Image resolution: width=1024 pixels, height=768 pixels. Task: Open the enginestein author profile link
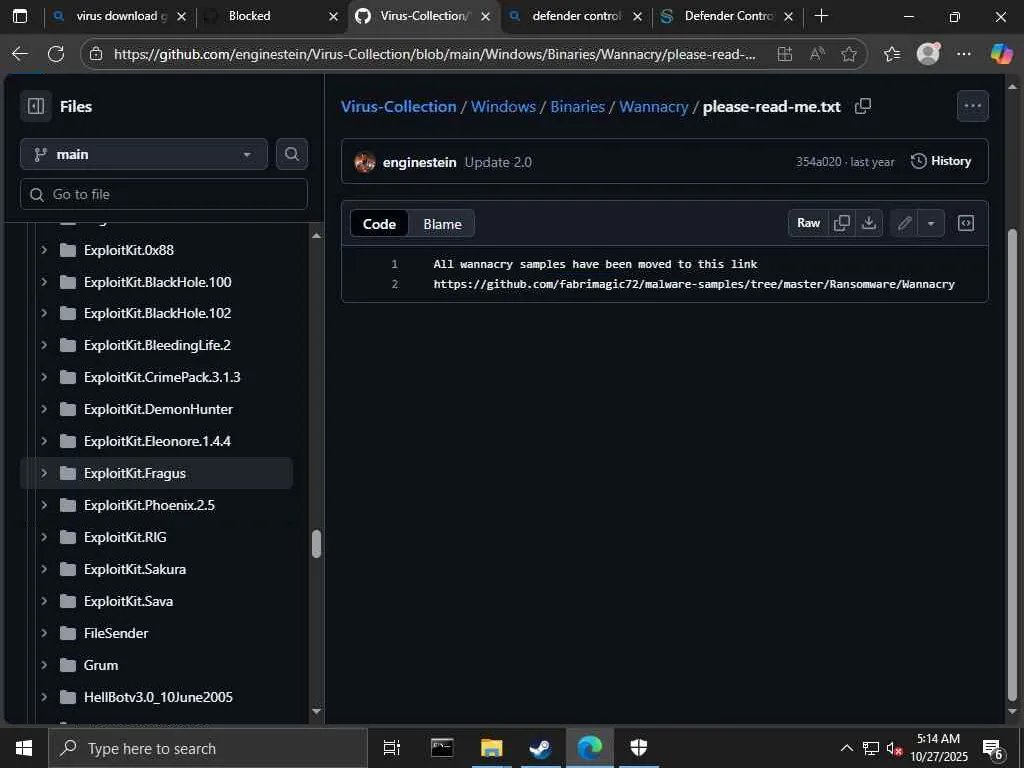click(x=419, y=163)
